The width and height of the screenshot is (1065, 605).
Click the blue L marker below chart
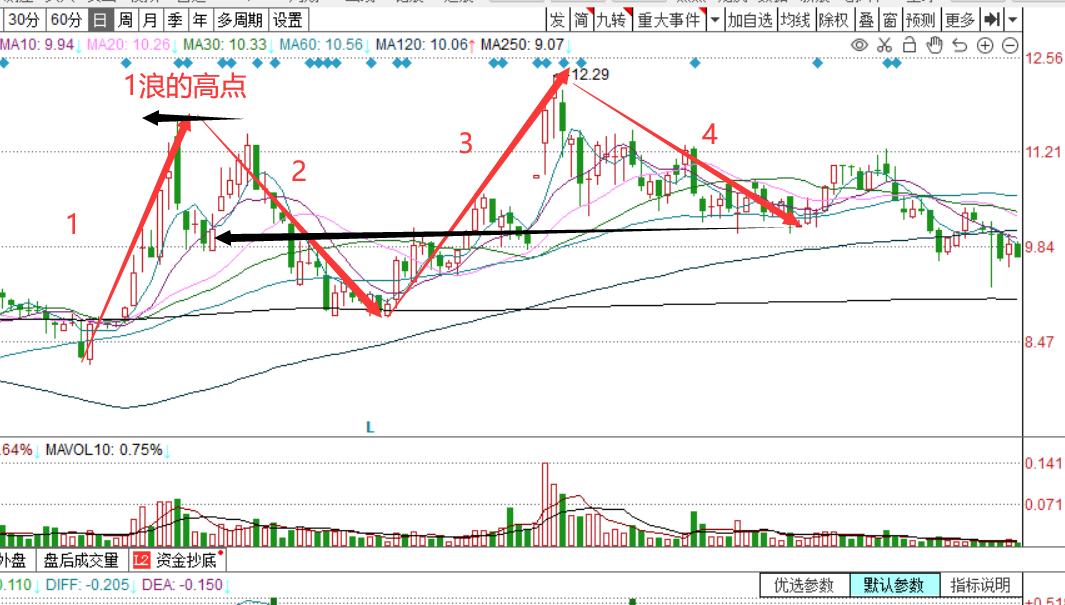(x=370, y=427)
